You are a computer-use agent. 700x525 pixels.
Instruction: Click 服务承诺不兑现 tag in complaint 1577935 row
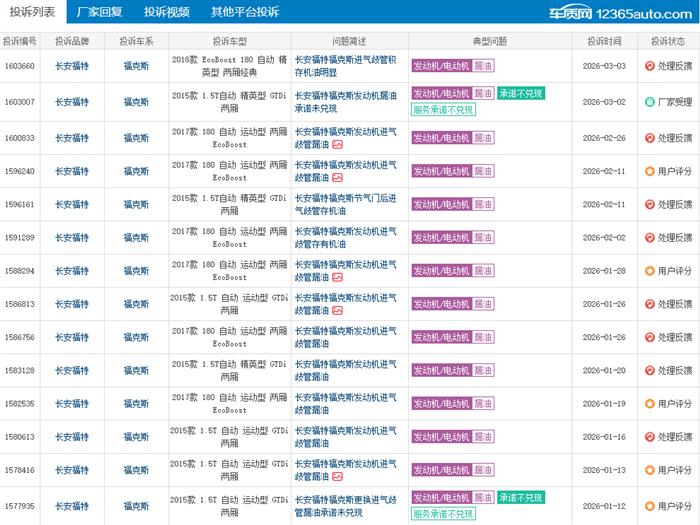click(x=442, y=513)
